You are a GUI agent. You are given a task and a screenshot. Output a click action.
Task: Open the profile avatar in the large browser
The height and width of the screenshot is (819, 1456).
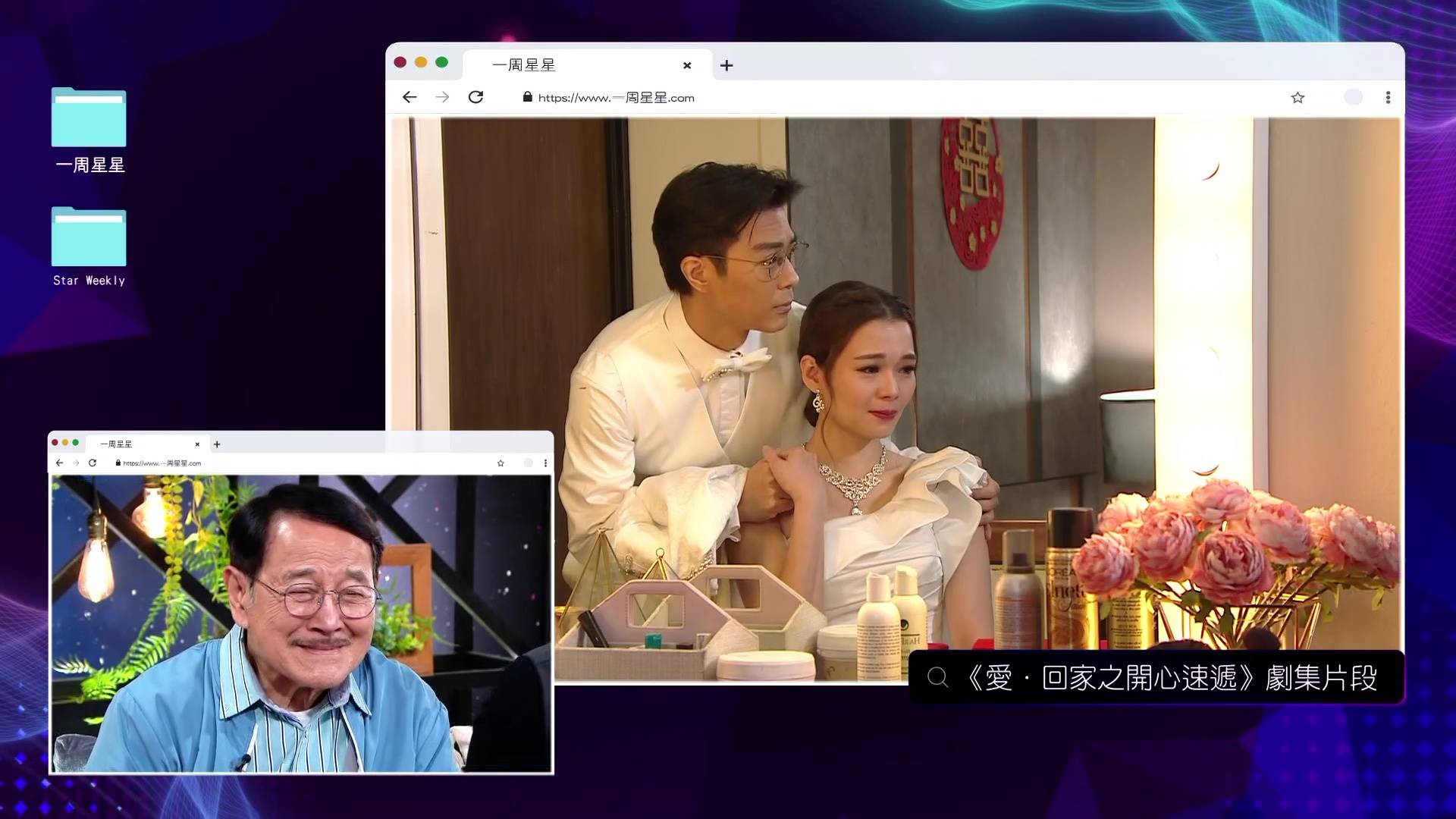pyautogui.click(x=1353, y=97)
